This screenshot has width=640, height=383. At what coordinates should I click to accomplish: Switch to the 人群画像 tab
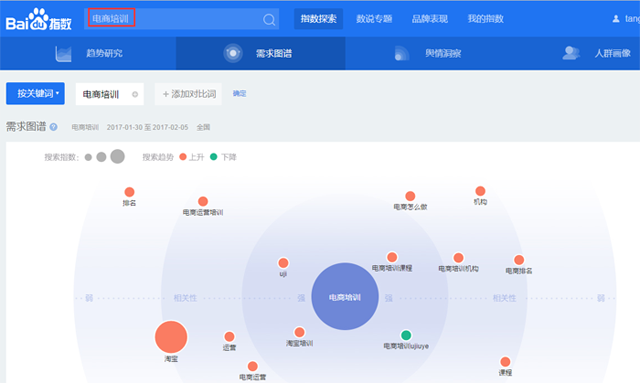point(597,53)
